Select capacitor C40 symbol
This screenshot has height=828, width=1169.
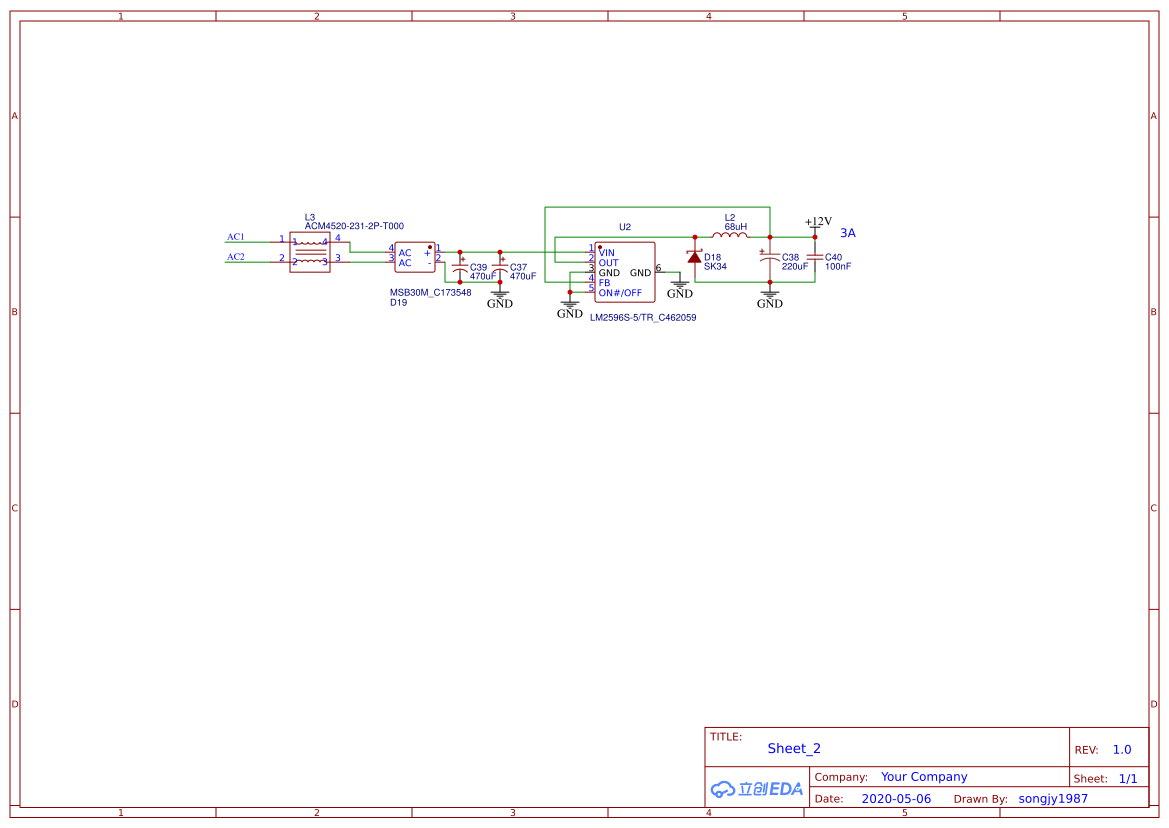tap(815, 258)
